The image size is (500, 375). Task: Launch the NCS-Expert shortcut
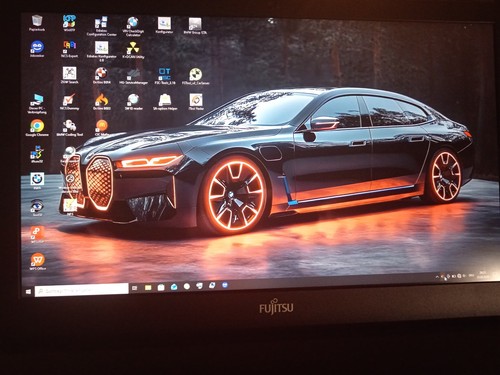coord(69,49)
